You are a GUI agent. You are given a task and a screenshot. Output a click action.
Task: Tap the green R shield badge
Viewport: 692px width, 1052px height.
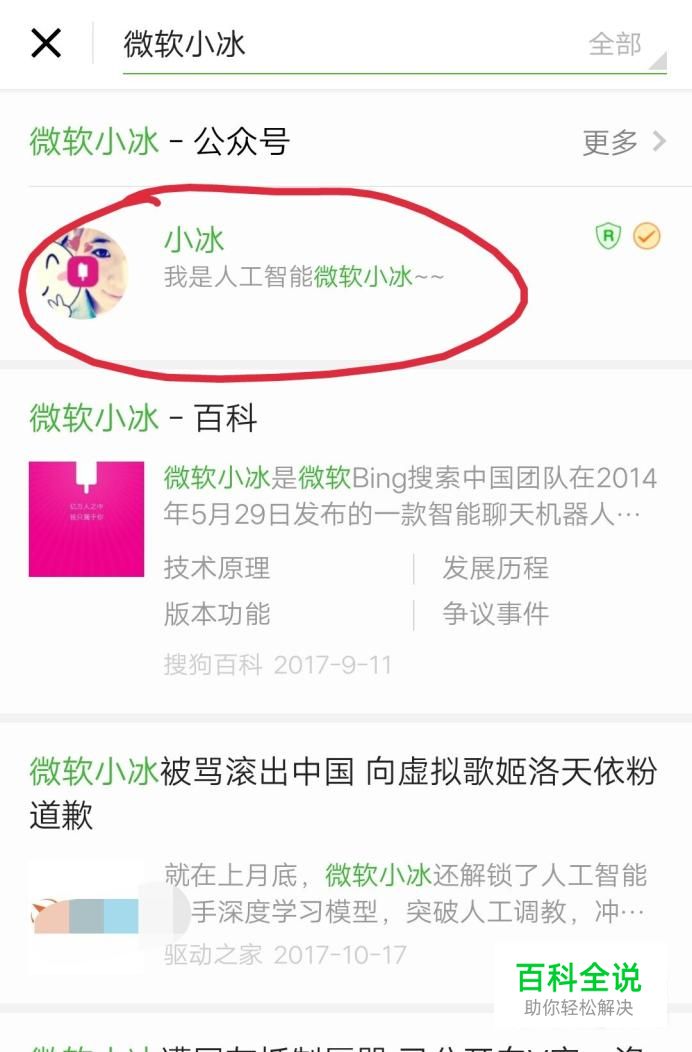(608, 236)
